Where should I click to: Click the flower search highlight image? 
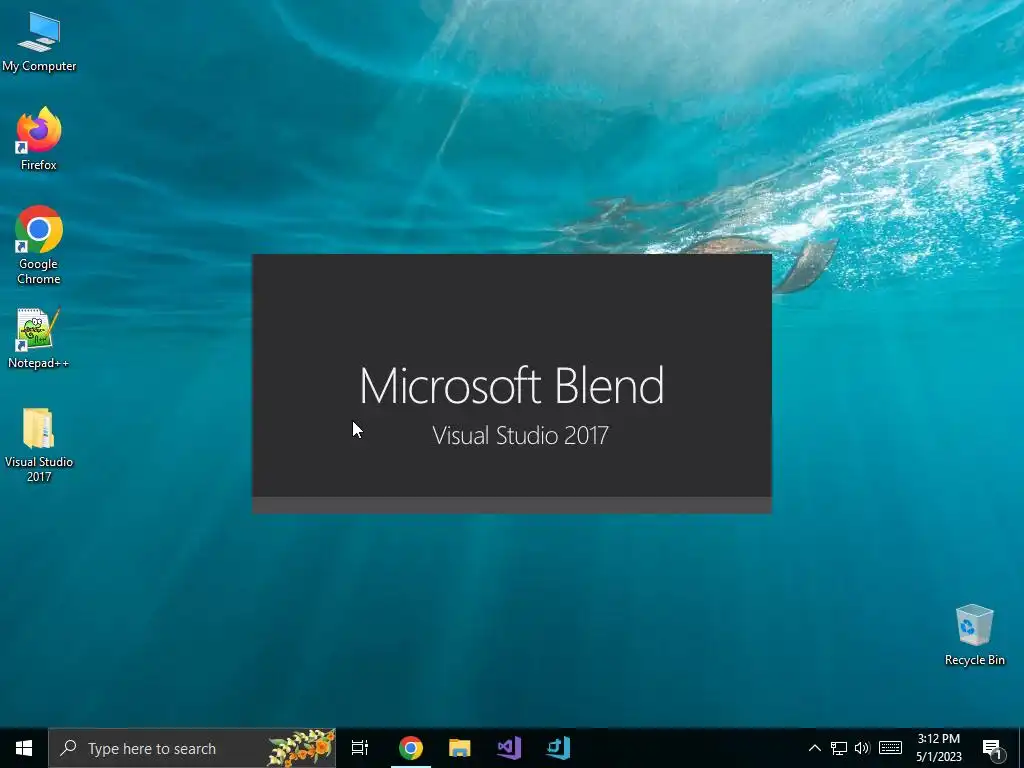click(x=301, y=748)
